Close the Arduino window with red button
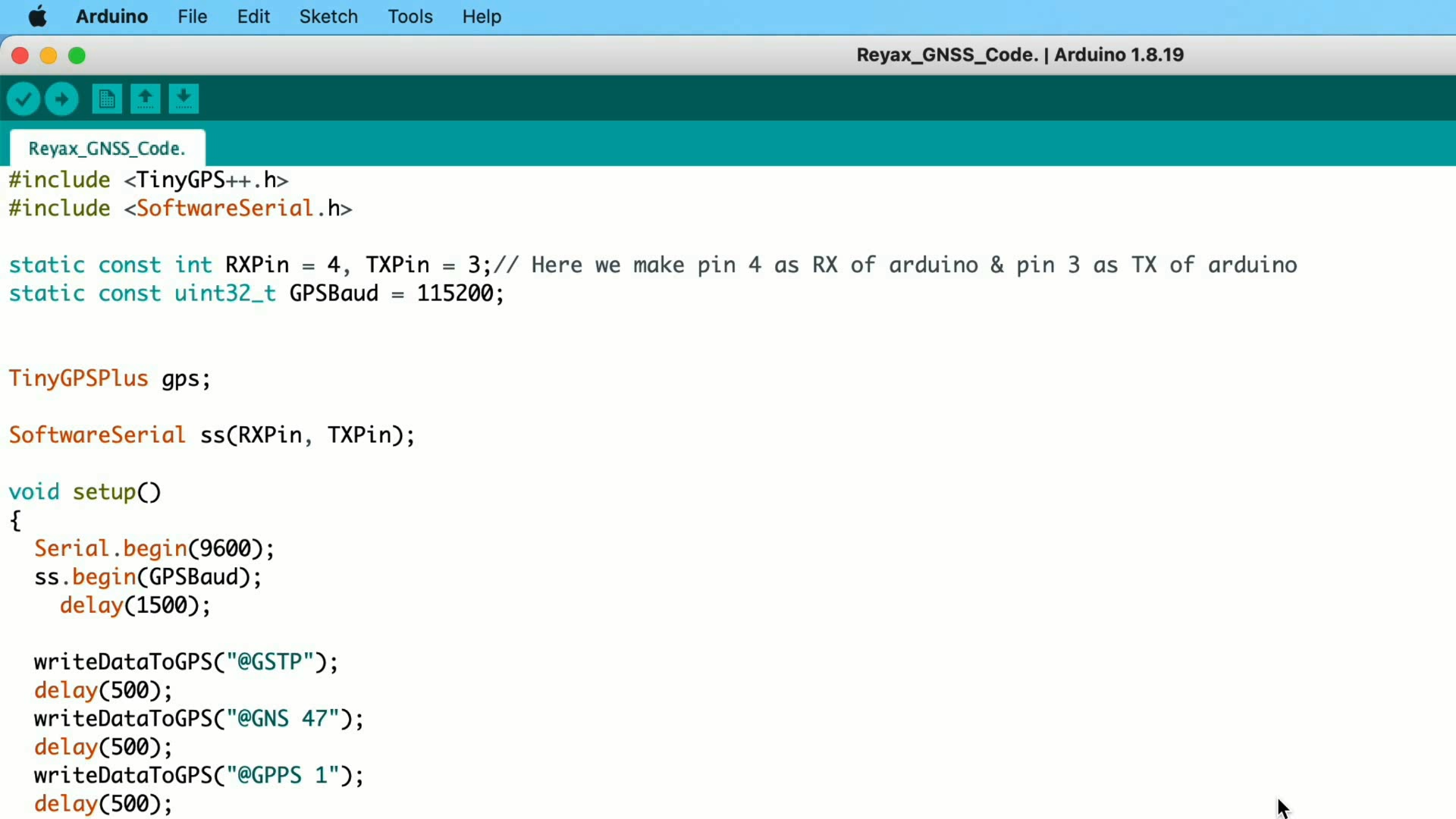The height and width of the screenshot is (819, 1456). (x=20, y=55)
